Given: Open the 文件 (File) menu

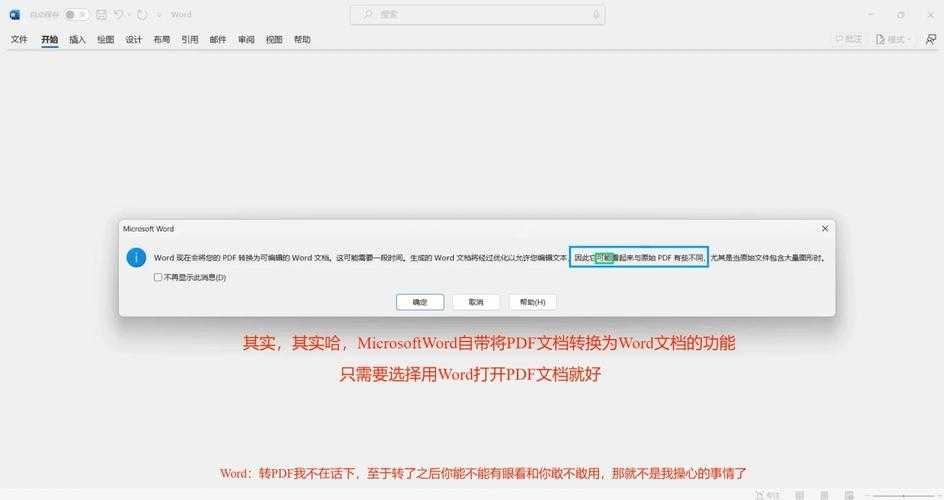Looking at the screenshot, I should click(x=19, y=39).
